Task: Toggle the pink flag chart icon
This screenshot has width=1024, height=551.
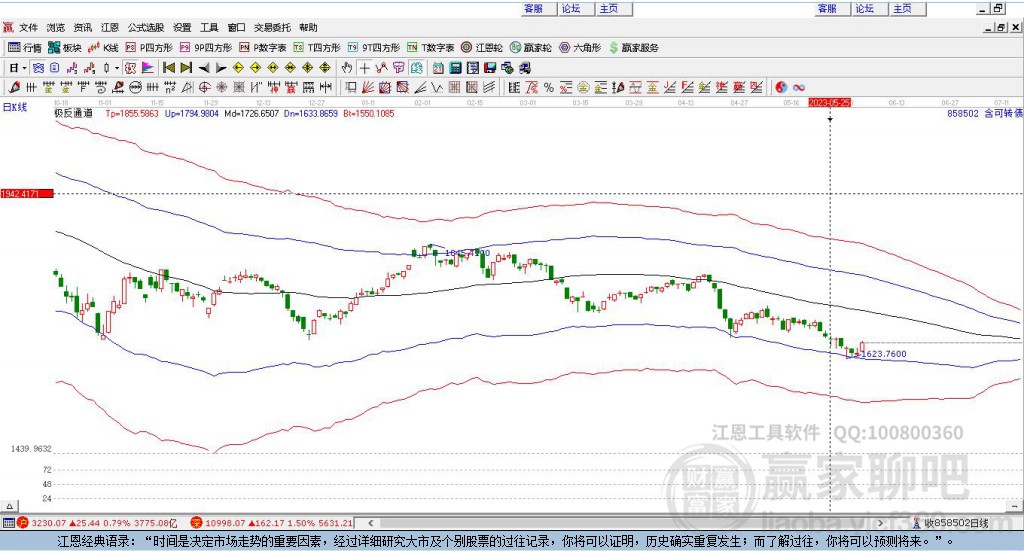Action: [x=148, y=68]
